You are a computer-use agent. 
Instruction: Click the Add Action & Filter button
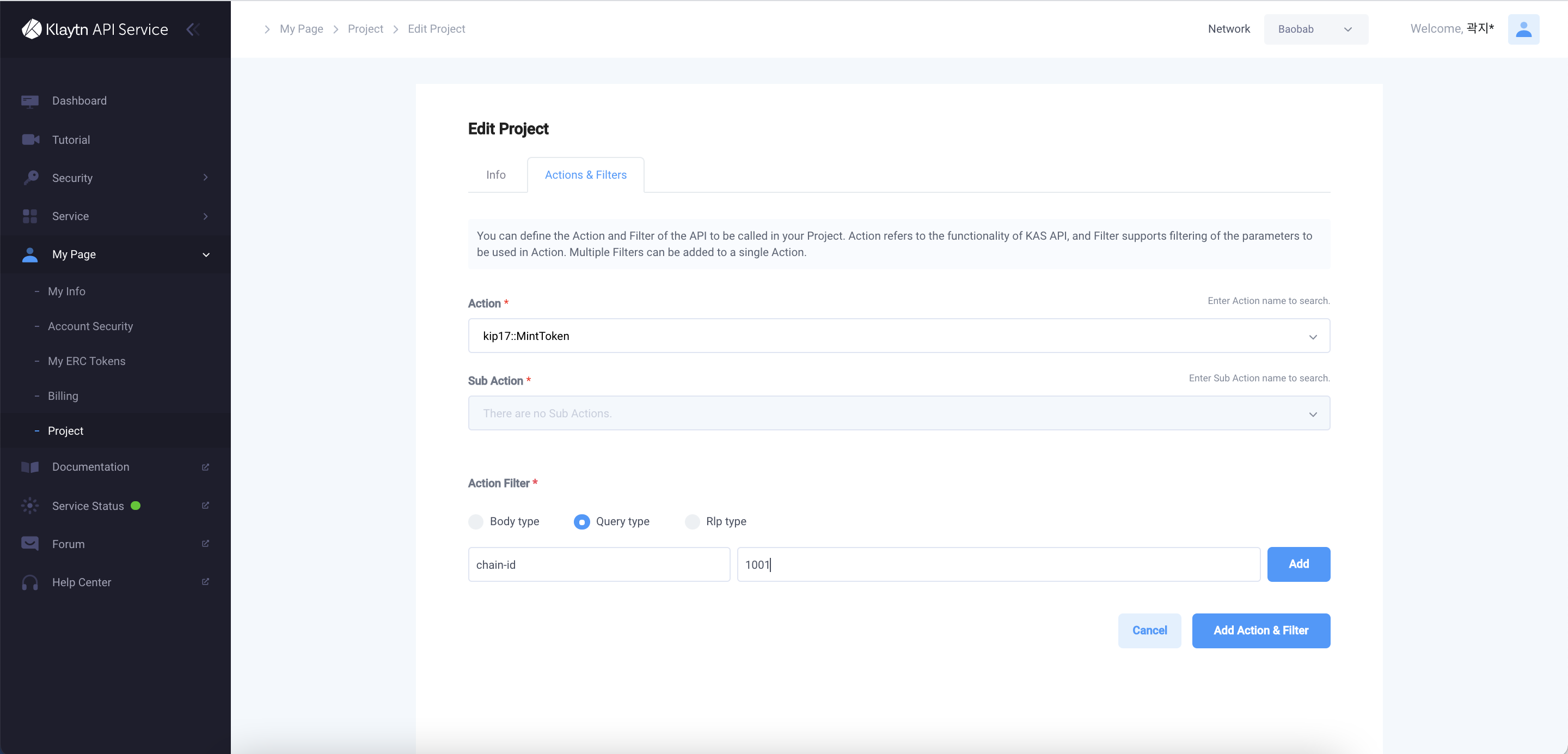pyautogui.click(x=1261, y=630)
